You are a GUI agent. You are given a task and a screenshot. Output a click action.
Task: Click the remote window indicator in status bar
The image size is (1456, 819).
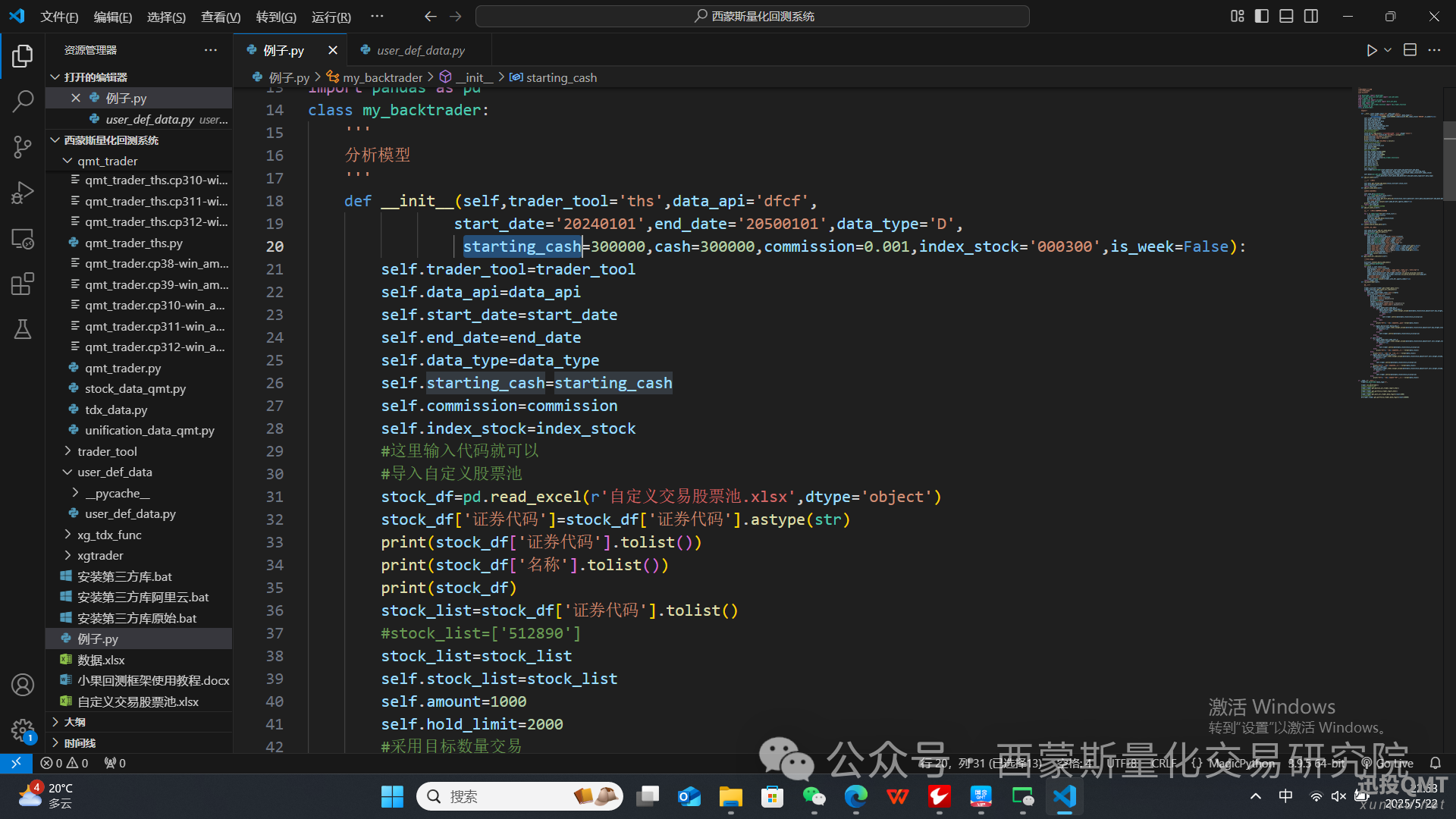(x=16, y=763)
